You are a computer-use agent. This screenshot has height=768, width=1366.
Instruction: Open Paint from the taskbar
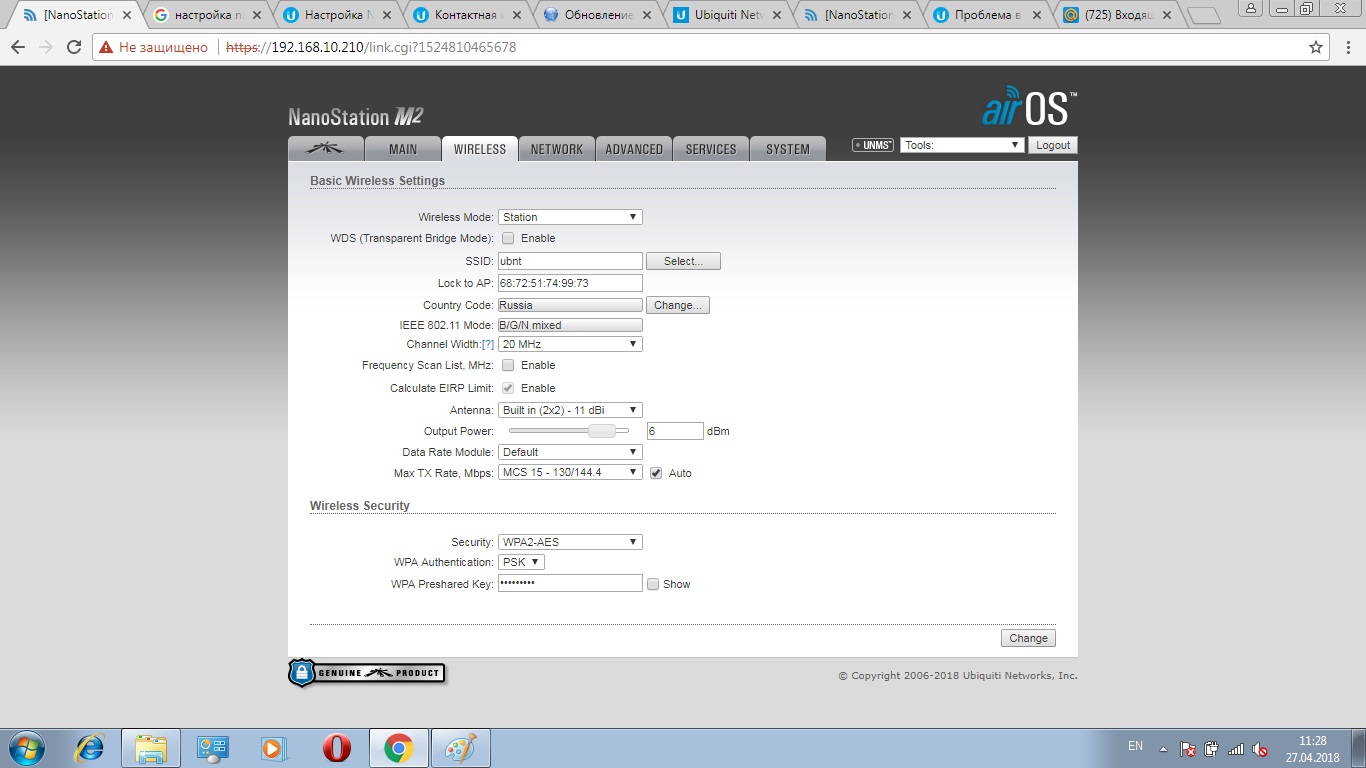coord(461,748)
